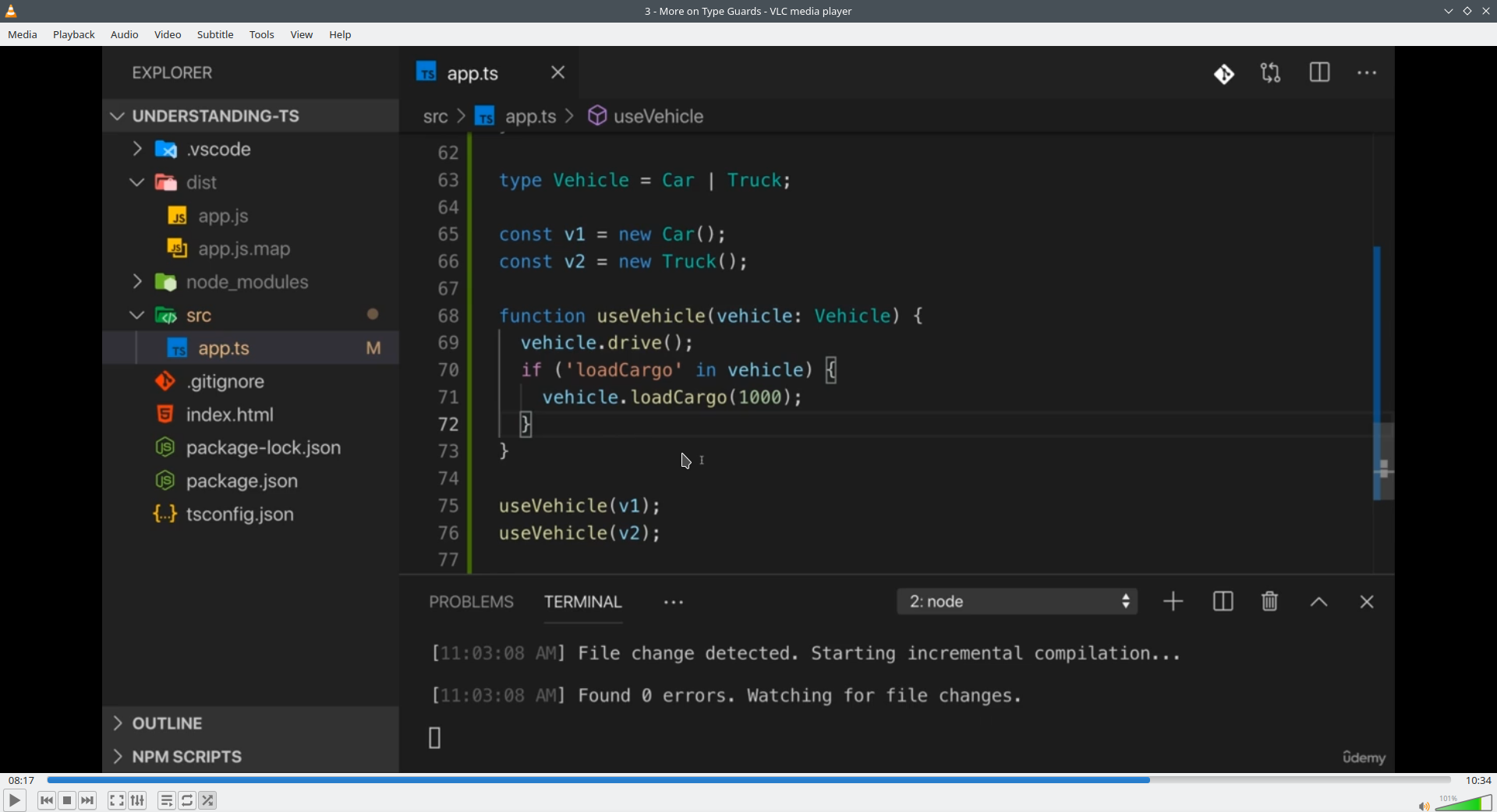Open the Subtitle menu
This screenshot has height=812, width=1497.
point(215,35)
